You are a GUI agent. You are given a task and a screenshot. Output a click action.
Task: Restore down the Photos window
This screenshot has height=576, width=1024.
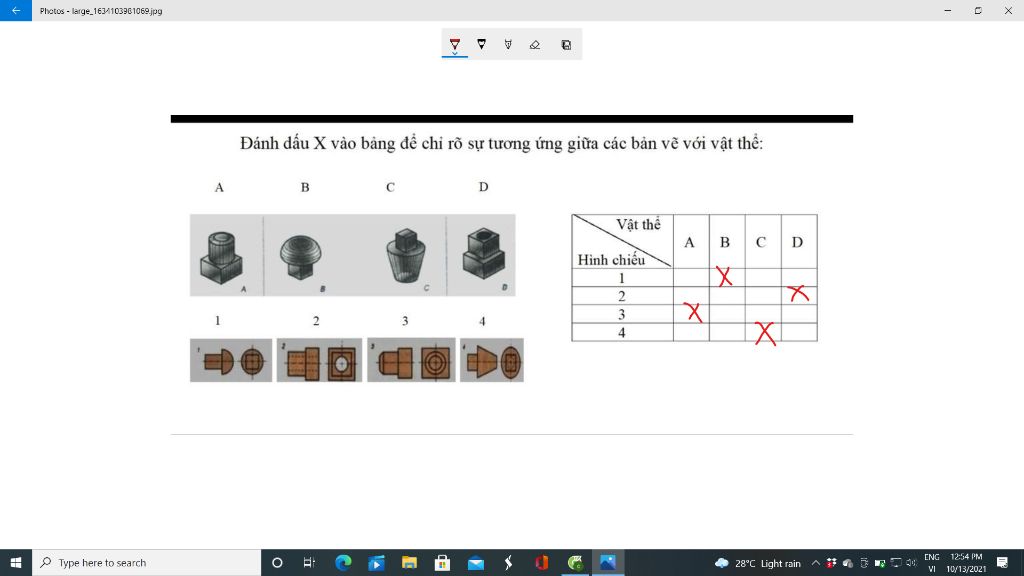[978, 10]
